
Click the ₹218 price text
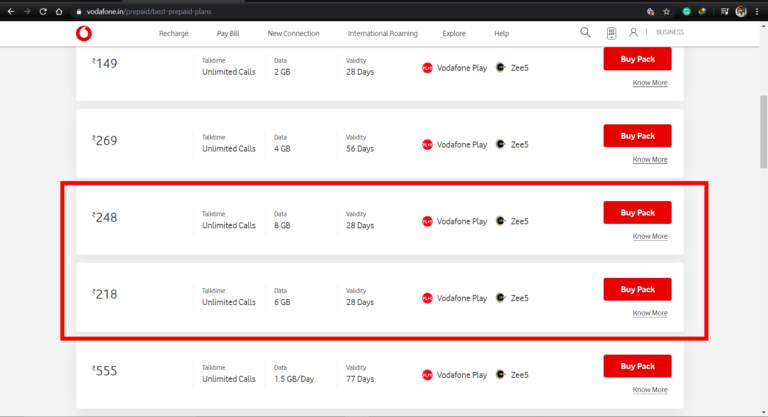click(x=104, y=294)
